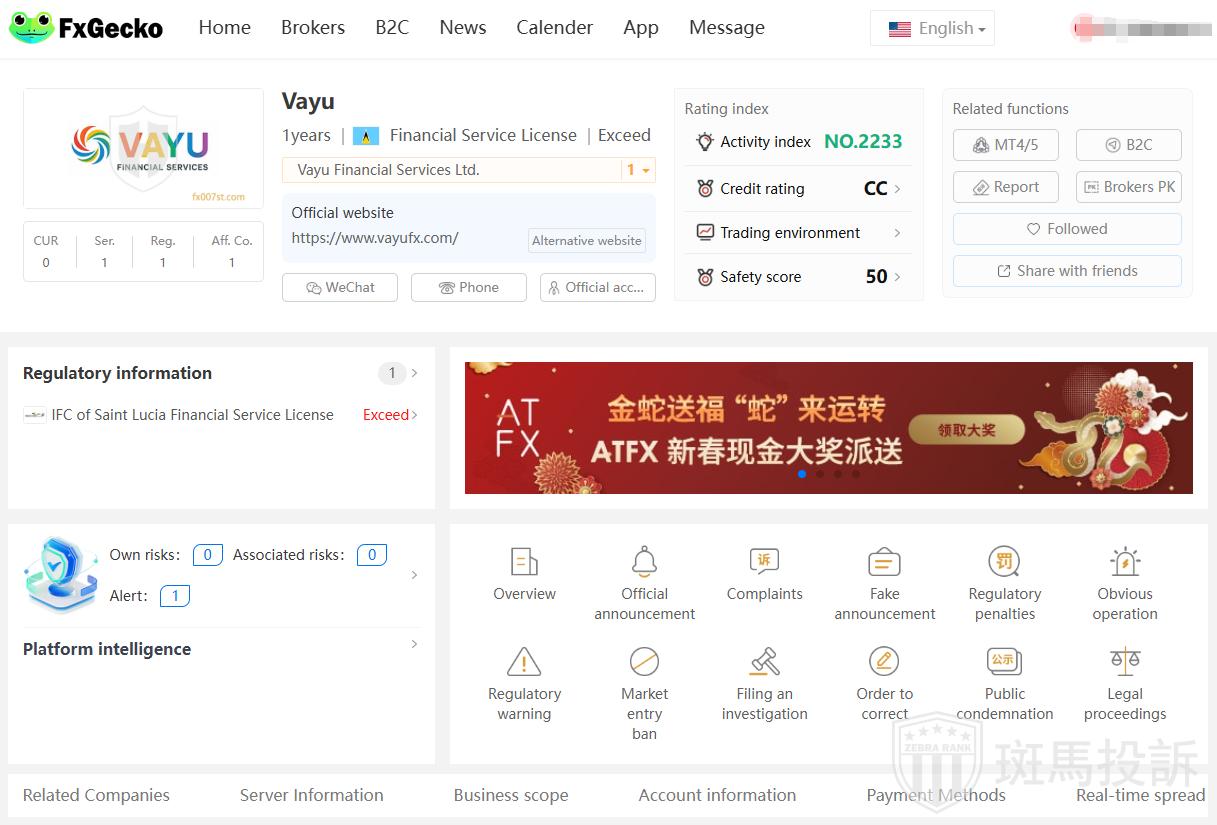
Task: Open the Brokers menu item
Action: click(313, 28)
